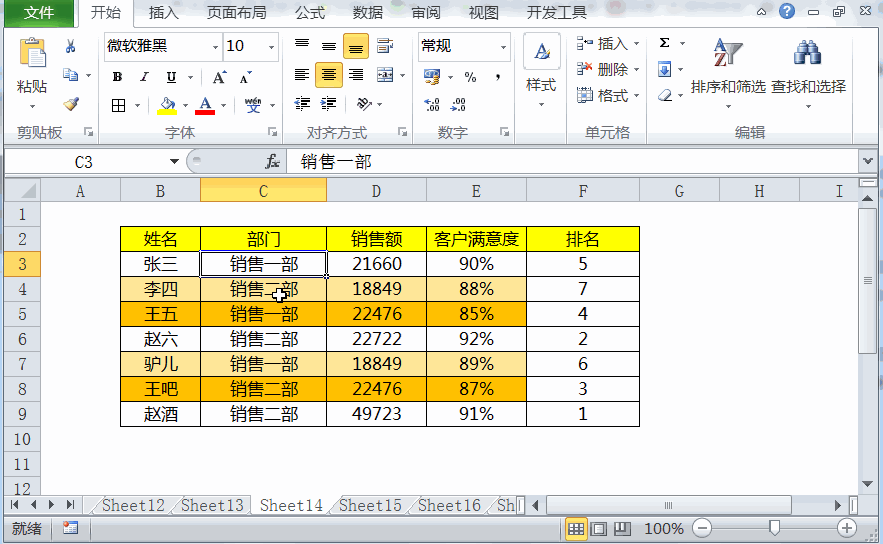Click zoom out minus button

[702, 528]
